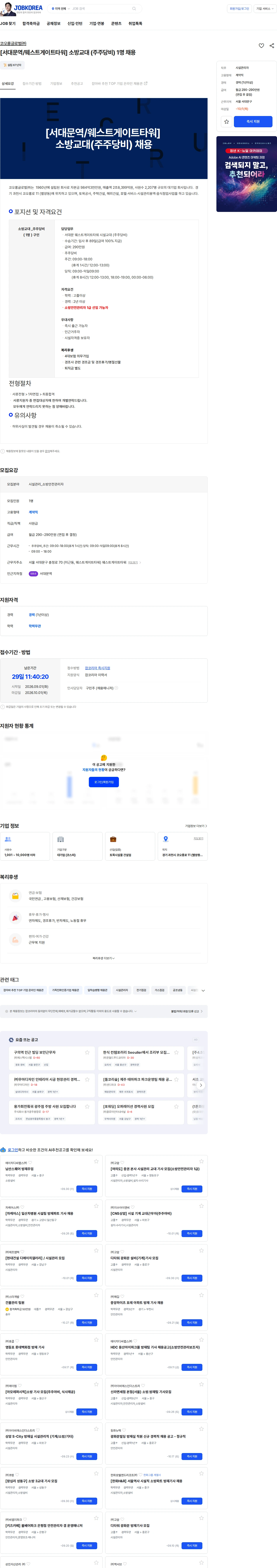Toggle the star on the 동가회전목마 card
The height and width of the screenshot is (1568, 277).
[87, 1107]
